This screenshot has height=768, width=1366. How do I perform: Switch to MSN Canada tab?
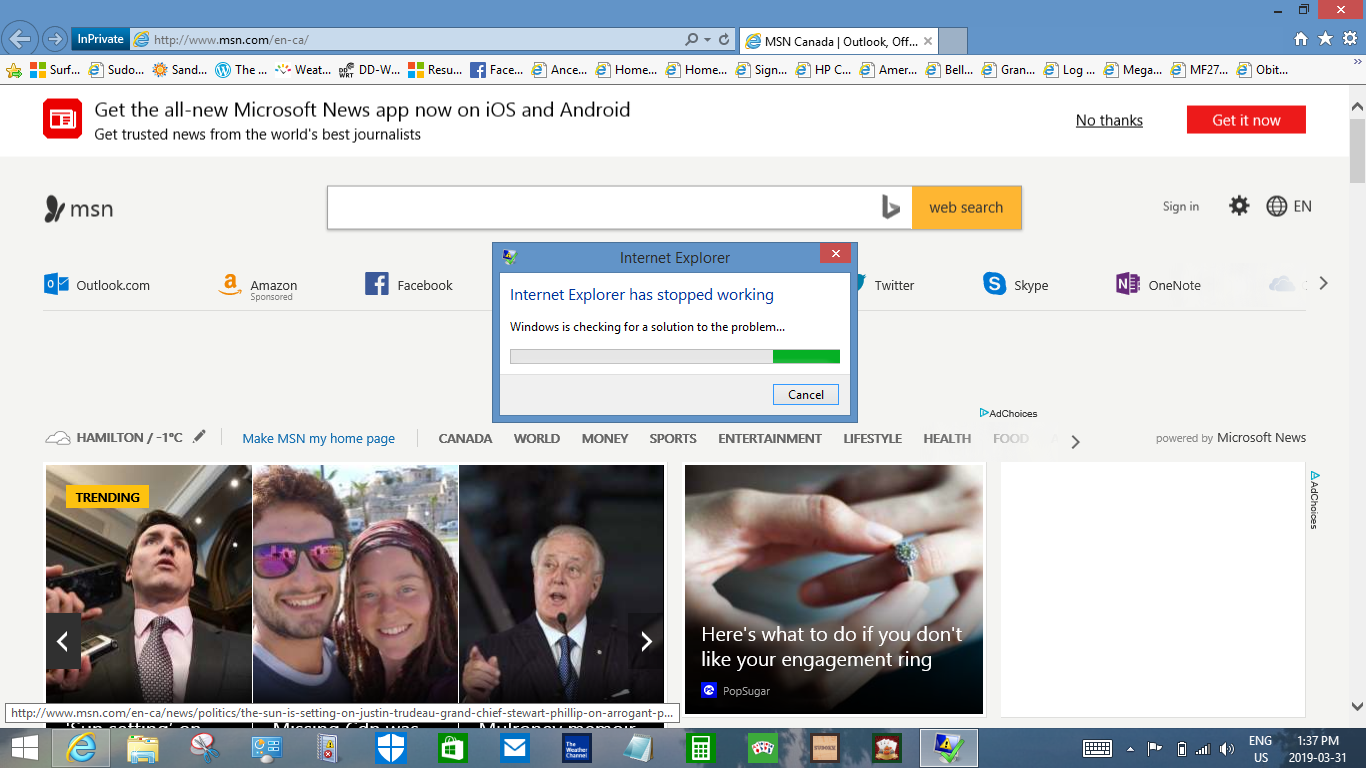coord(839,41)
